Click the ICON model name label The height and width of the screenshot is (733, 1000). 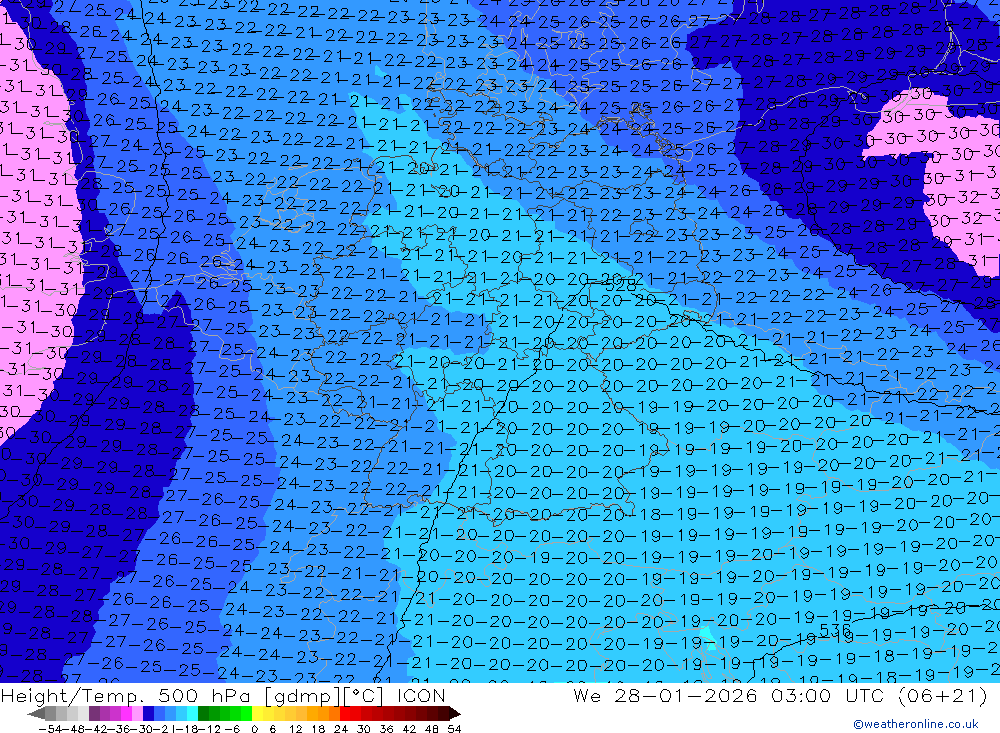click(422, 695)
